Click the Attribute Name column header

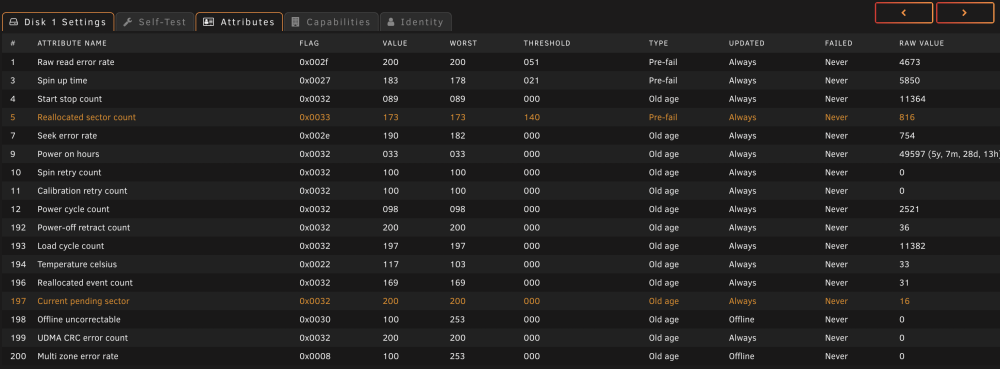click(x=72, y=43)
